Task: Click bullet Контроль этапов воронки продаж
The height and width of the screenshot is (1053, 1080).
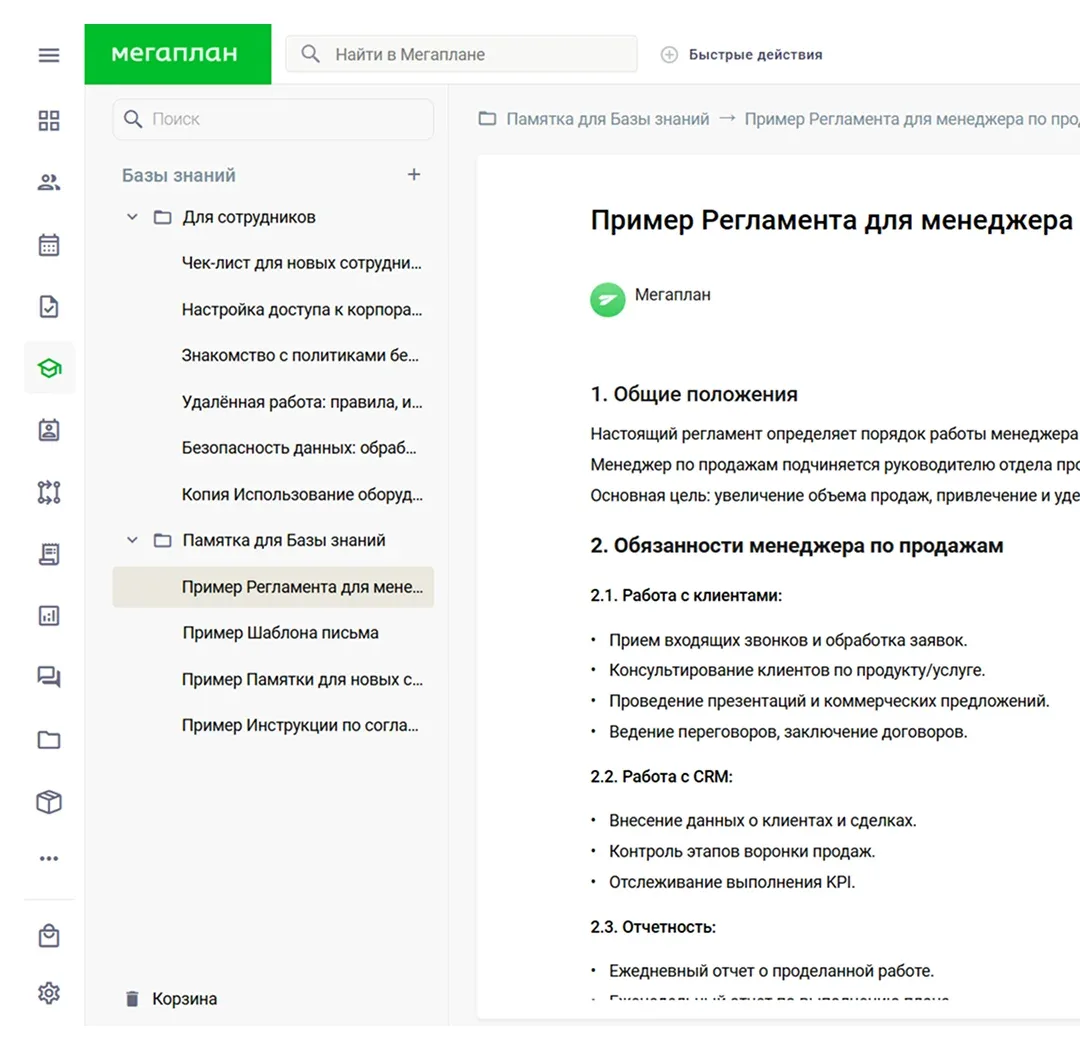Action: pyautogui.click(x=742, y=851)
